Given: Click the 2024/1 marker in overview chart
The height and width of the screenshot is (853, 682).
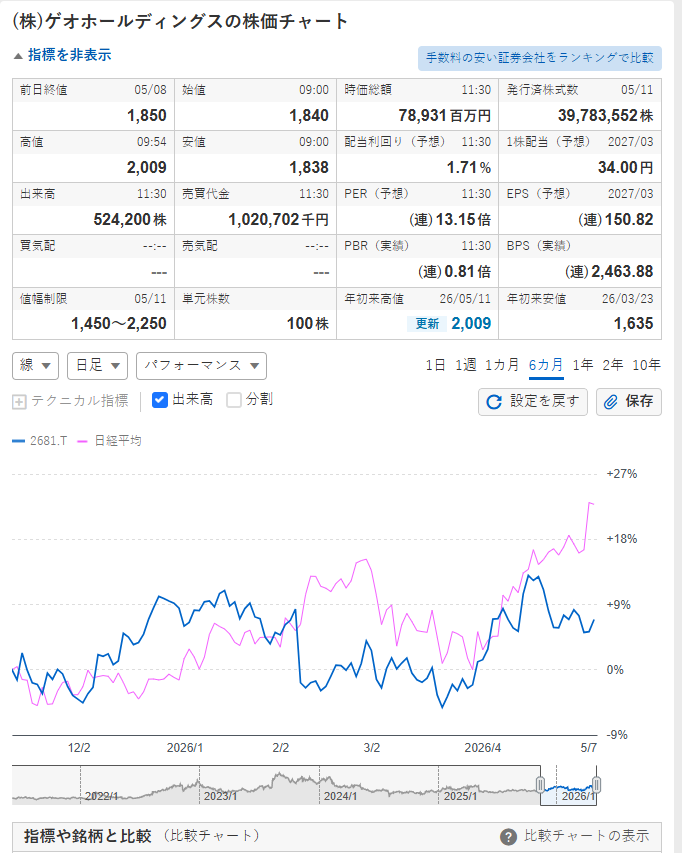Looking at the screenshot, I should click(x=340, y=796).
